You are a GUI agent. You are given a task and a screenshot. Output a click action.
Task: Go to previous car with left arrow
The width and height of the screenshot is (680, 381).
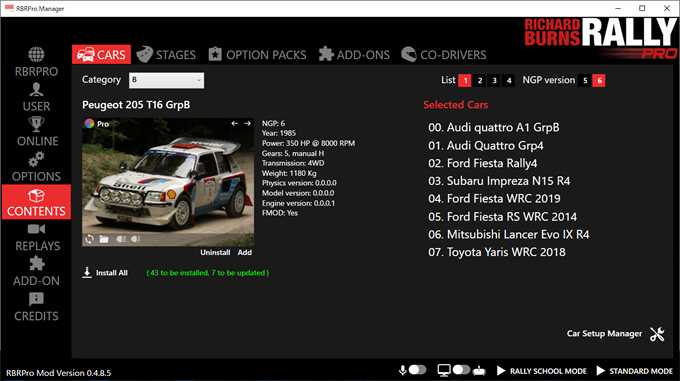click(x=235, y=124)
